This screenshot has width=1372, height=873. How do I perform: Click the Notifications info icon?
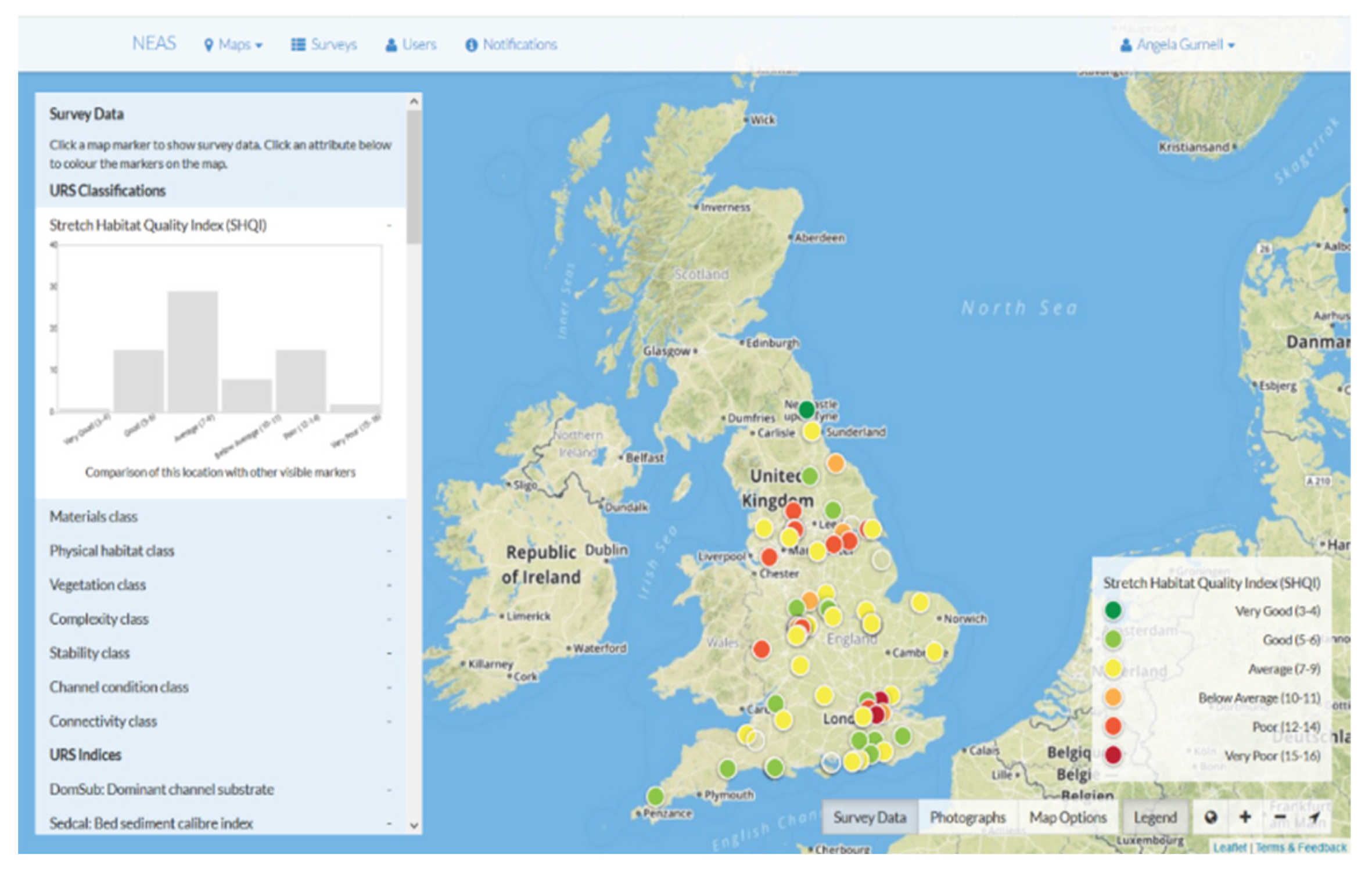(471, 45)
